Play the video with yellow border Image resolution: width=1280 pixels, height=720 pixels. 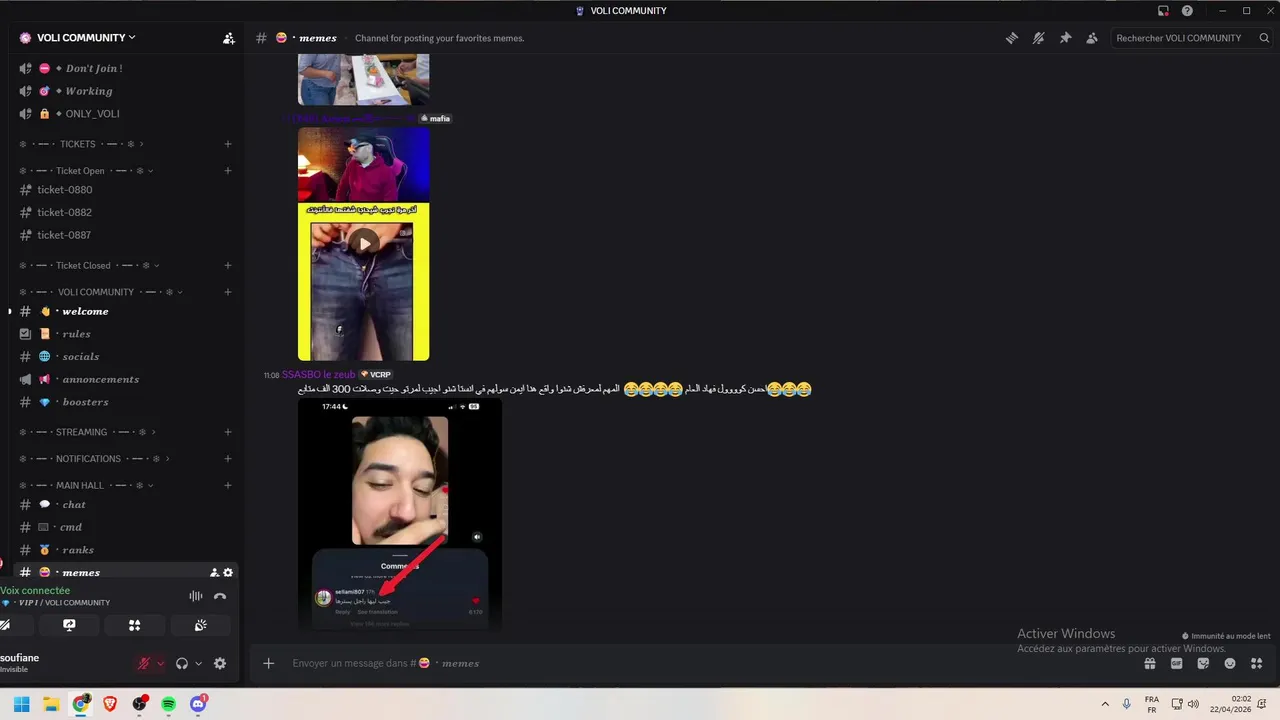364,243
